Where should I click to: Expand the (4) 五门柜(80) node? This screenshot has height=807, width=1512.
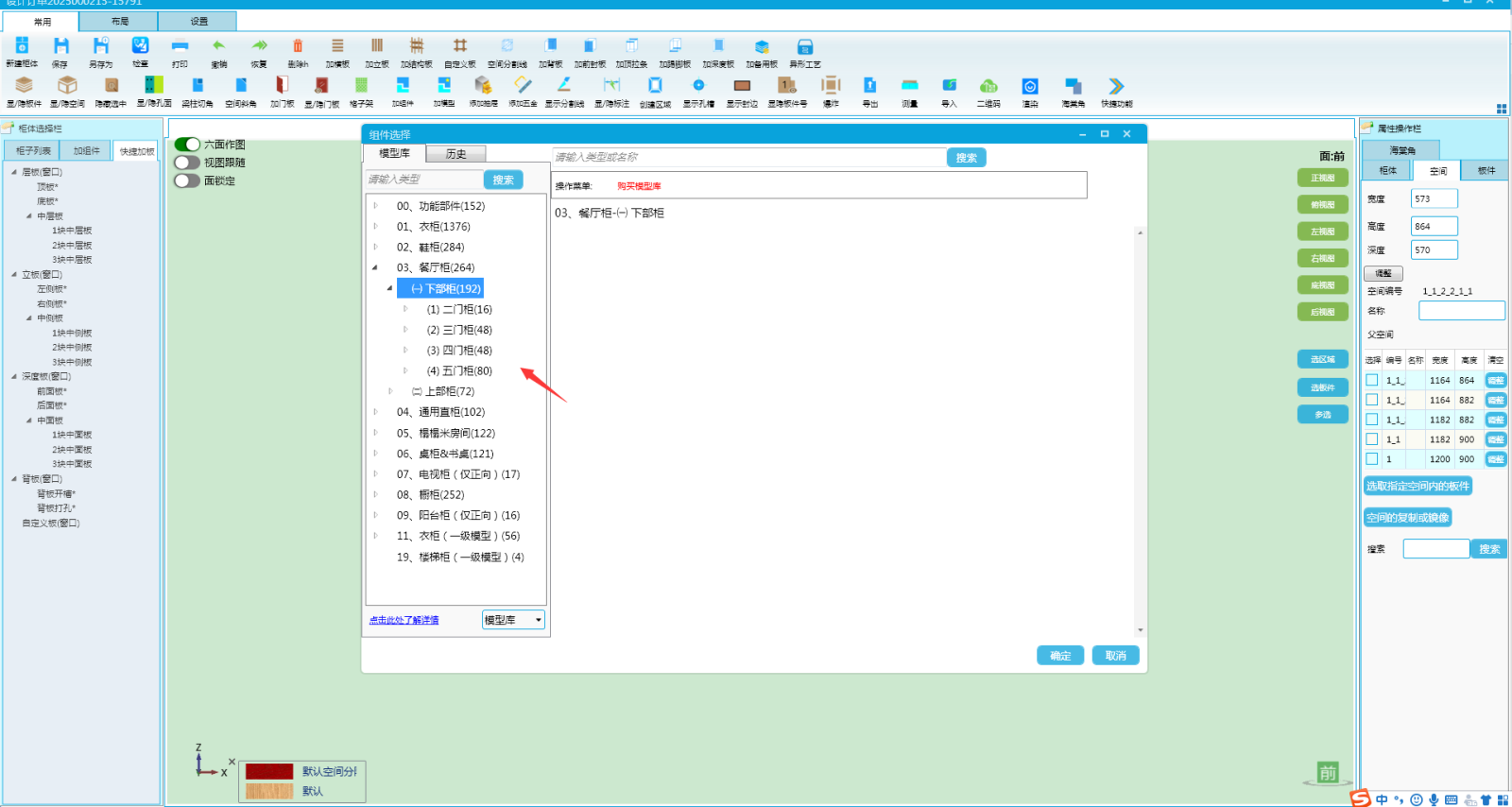coord(406,371)
